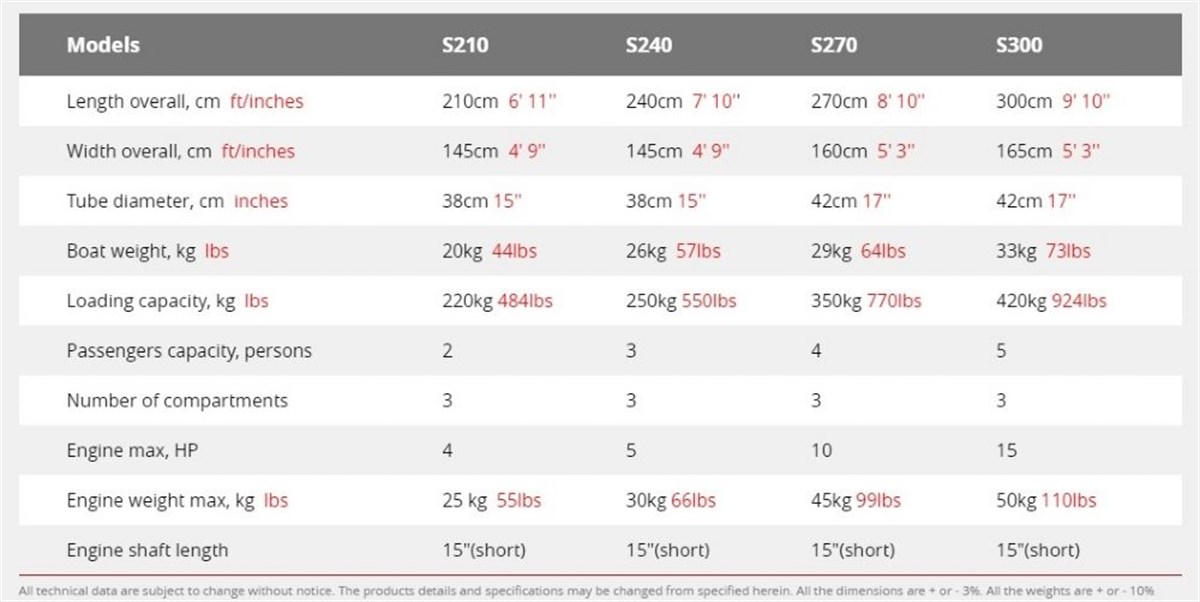Click the S210 column header

[x=465, y=45]
